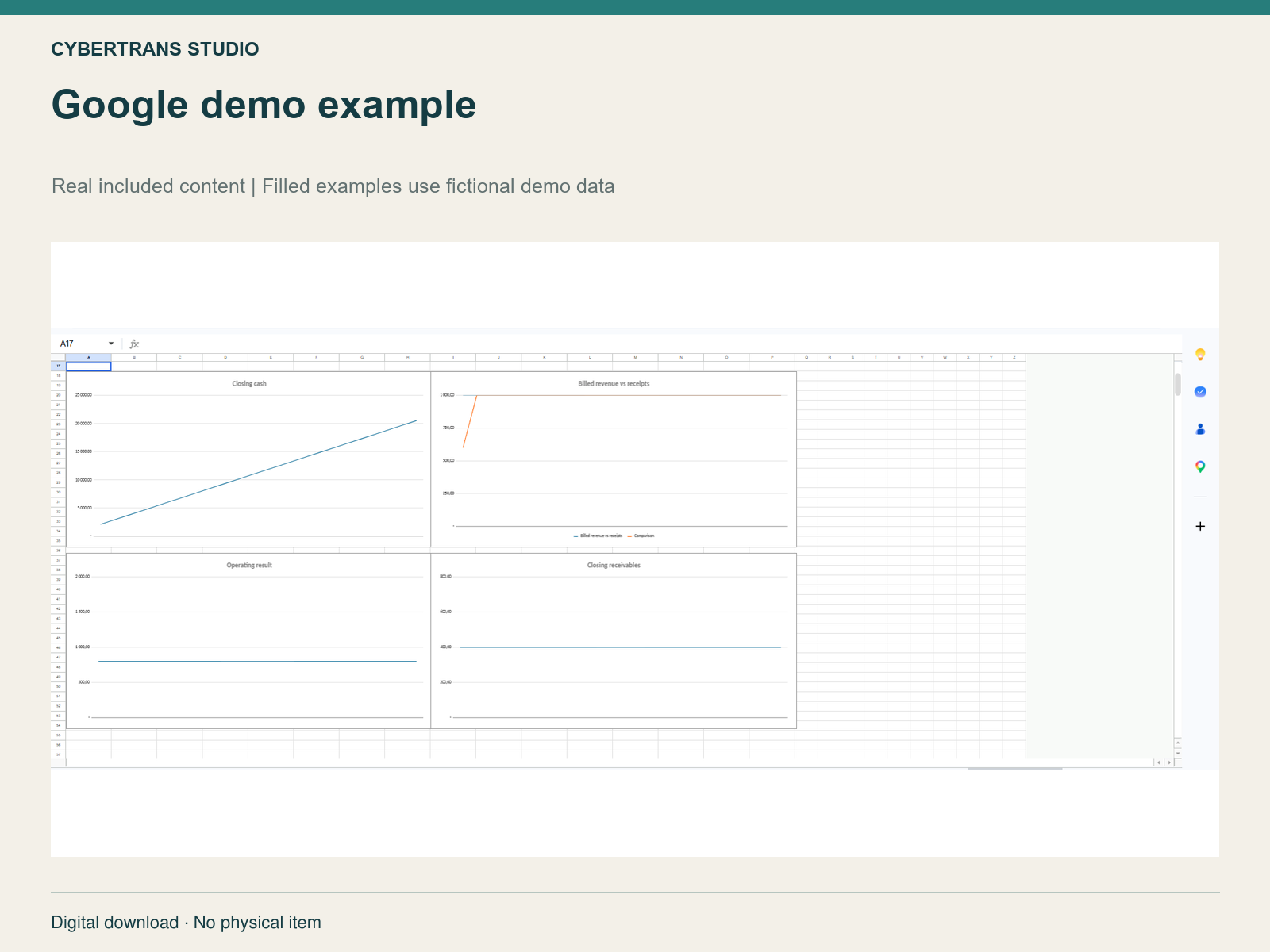Image resolution: width=1270 pixels, height=952 pixels.
Task: Click the "Real included content" subtitle line
Action: [x=333, y=186]
